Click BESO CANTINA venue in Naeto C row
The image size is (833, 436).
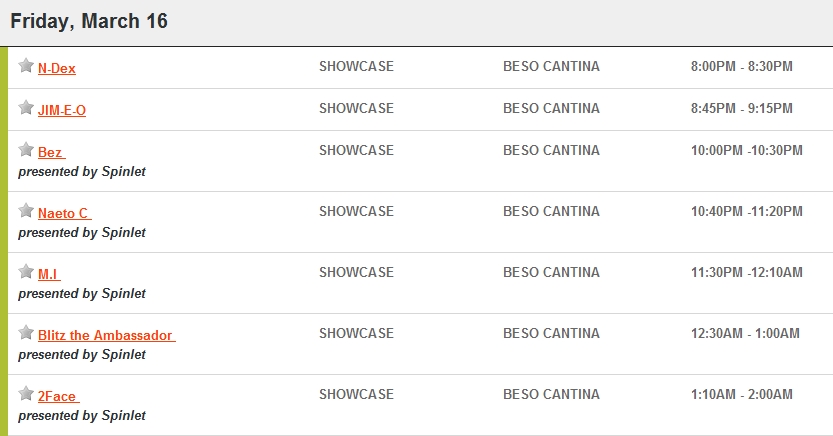point(551,211)
